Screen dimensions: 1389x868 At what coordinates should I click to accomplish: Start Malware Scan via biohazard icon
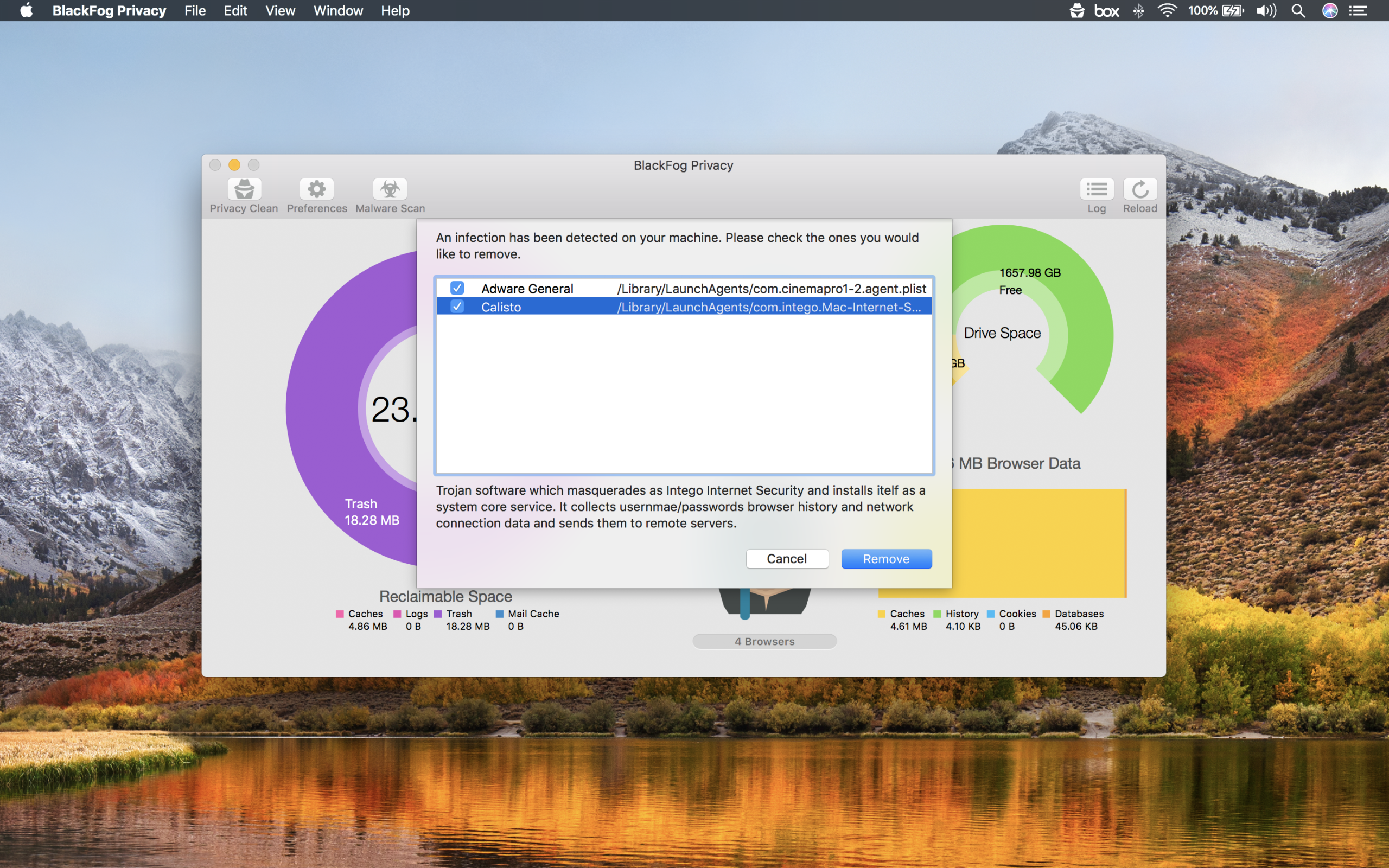pyautogui.click(x=390, y=189)
